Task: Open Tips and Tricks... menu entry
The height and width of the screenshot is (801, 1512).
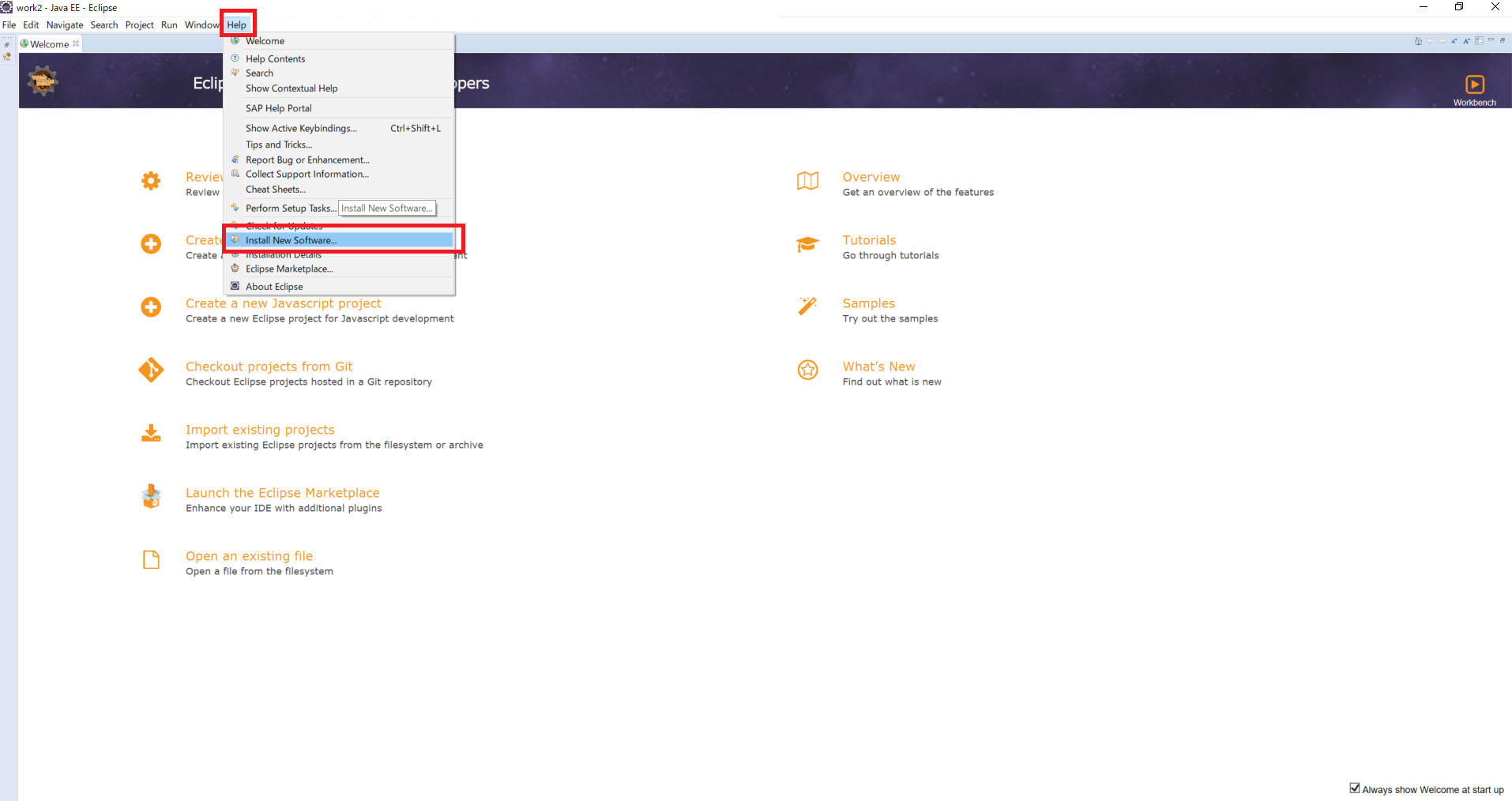Action: [x=339, y=145]
